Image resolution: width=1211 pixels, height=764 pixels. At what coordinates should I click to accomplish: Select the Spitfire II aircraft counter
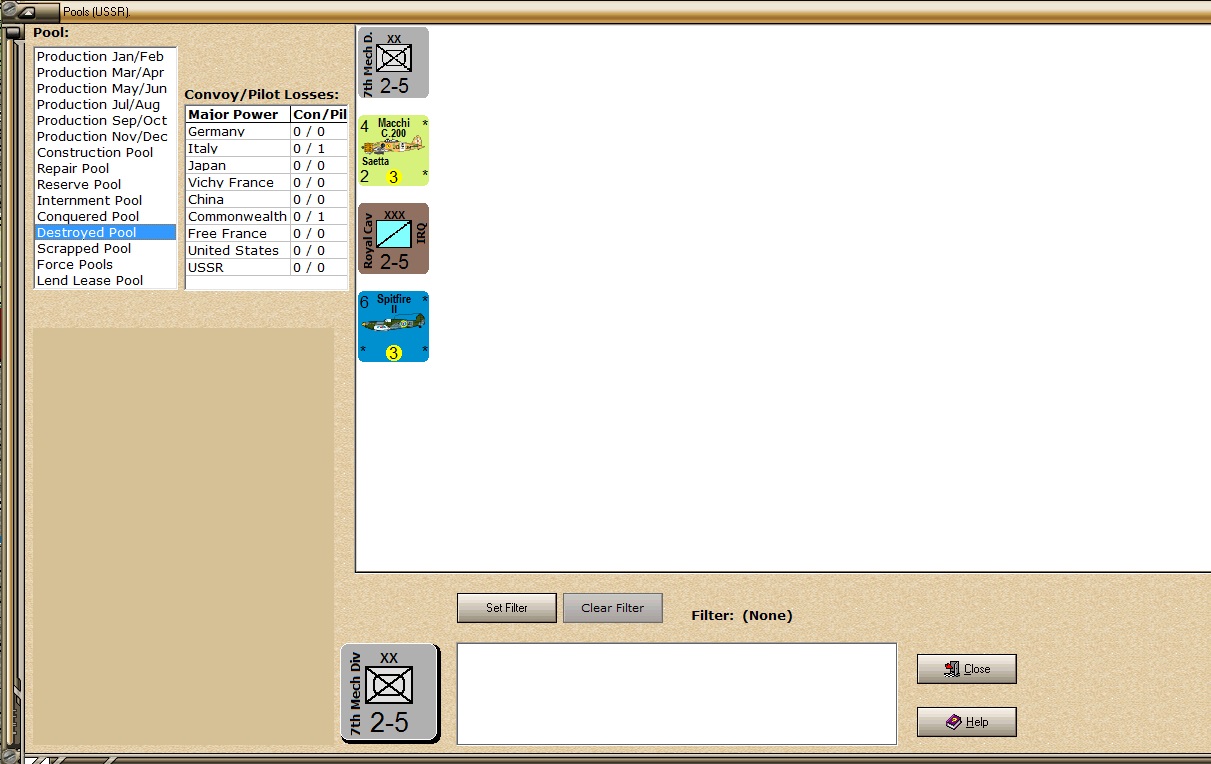[x=393, y=327]
